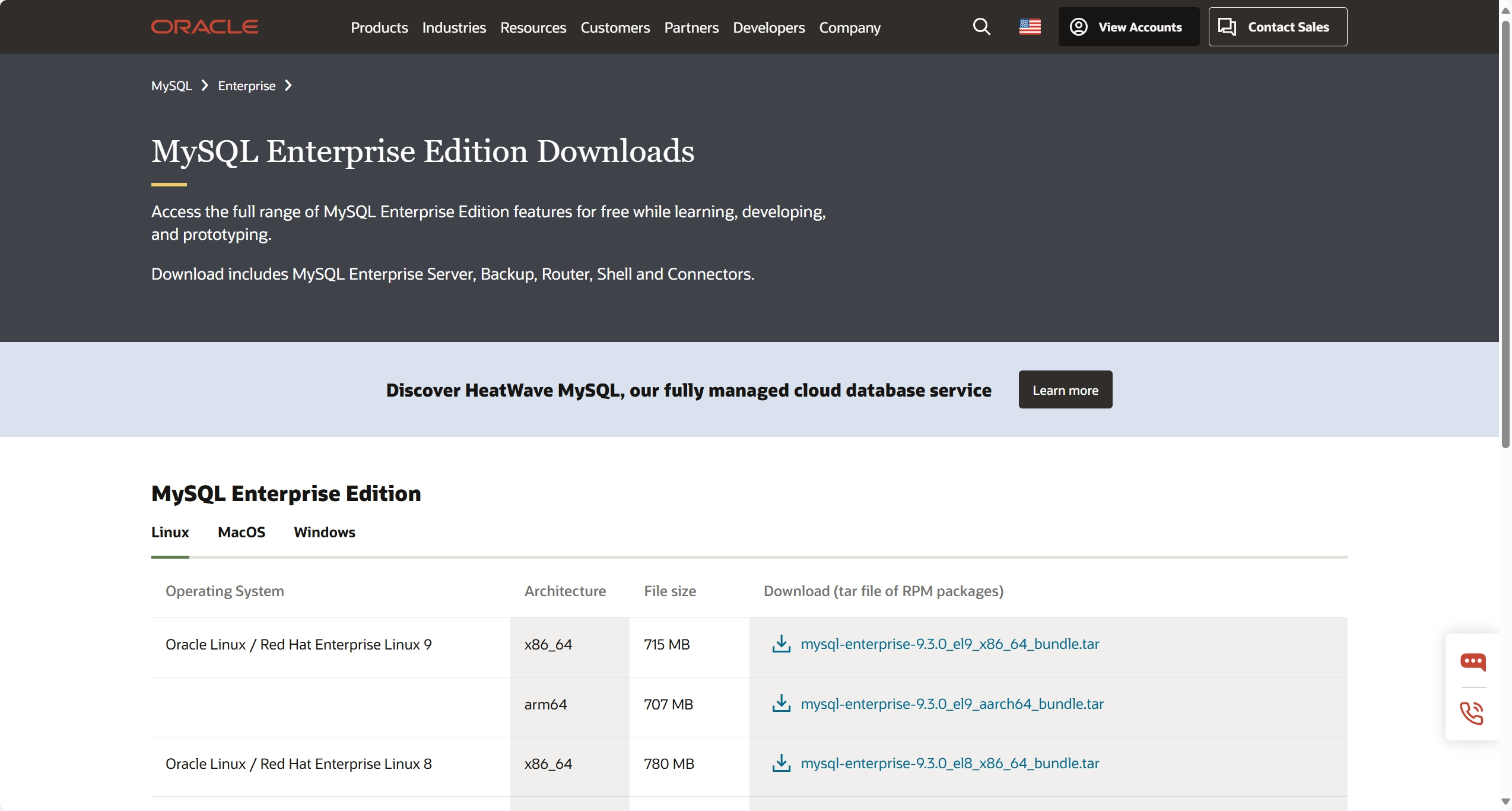Image resolution: width=1512 pixels, height=811 pixels.
Task: Switch to the Windows tab
Action: tap(325, 532)
